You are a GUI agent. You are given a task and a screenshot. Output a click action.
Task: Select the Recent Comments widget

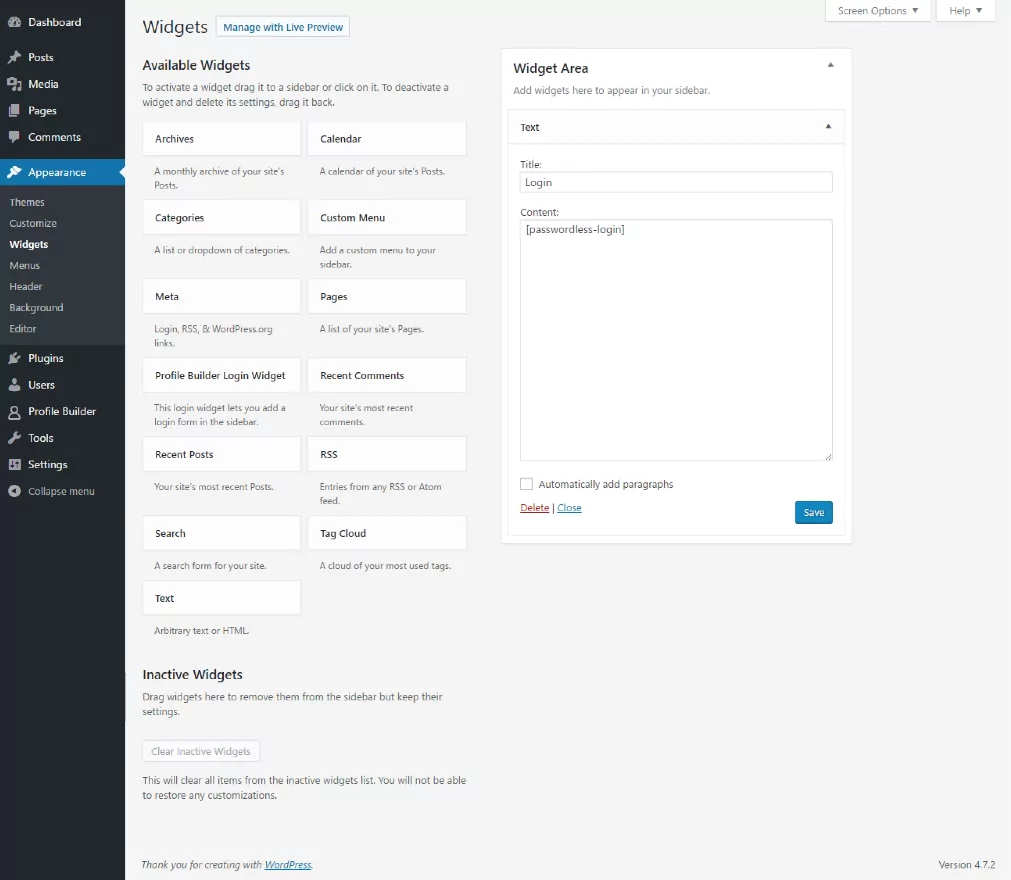[387, 375]
